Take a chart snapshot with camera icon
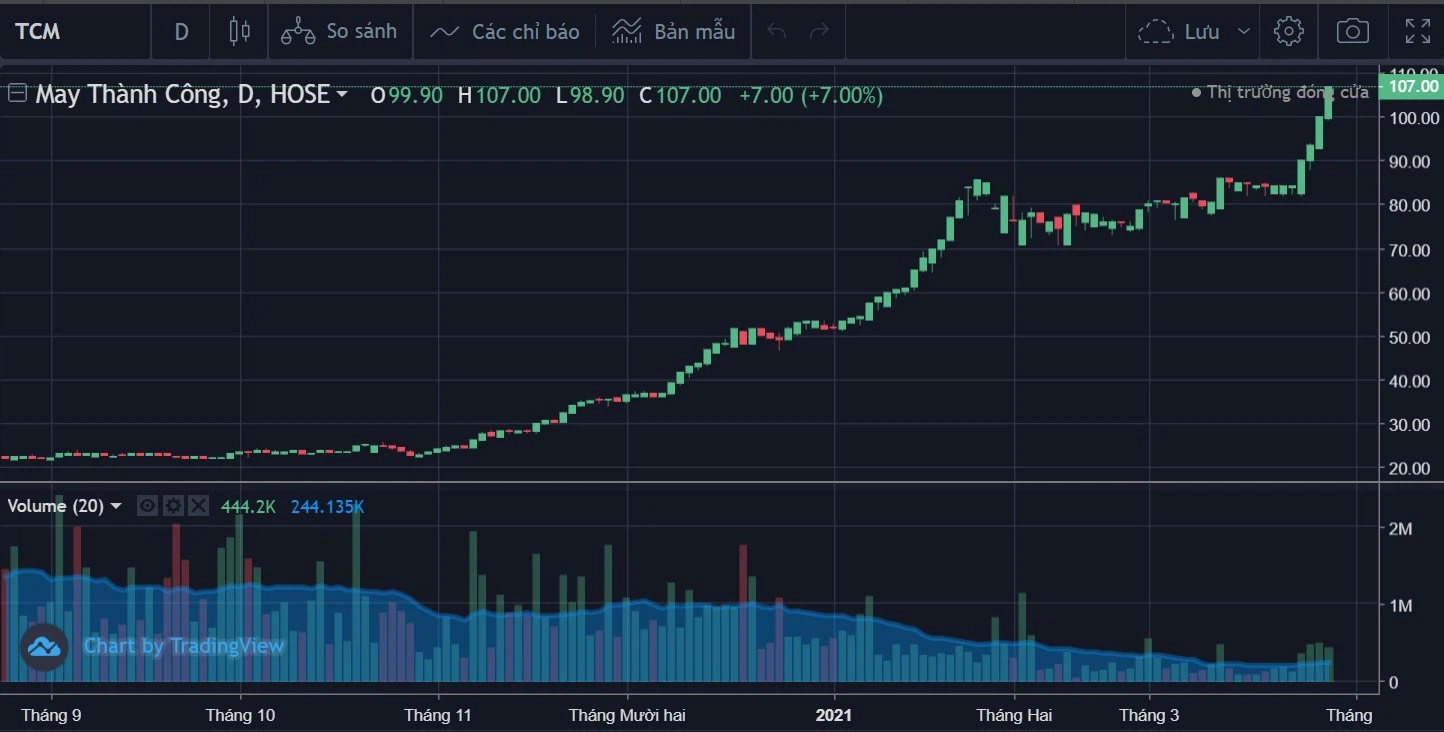 pyautogui.click(x=1352, y=31)
